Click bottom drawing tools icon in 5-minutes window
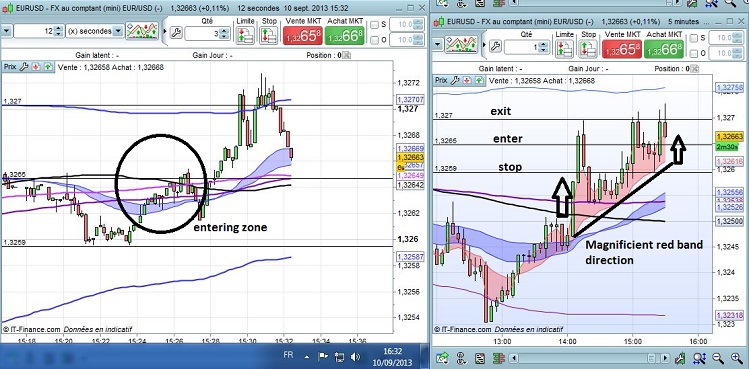Screen dimensions: 749x369 [x=680, y=357]
